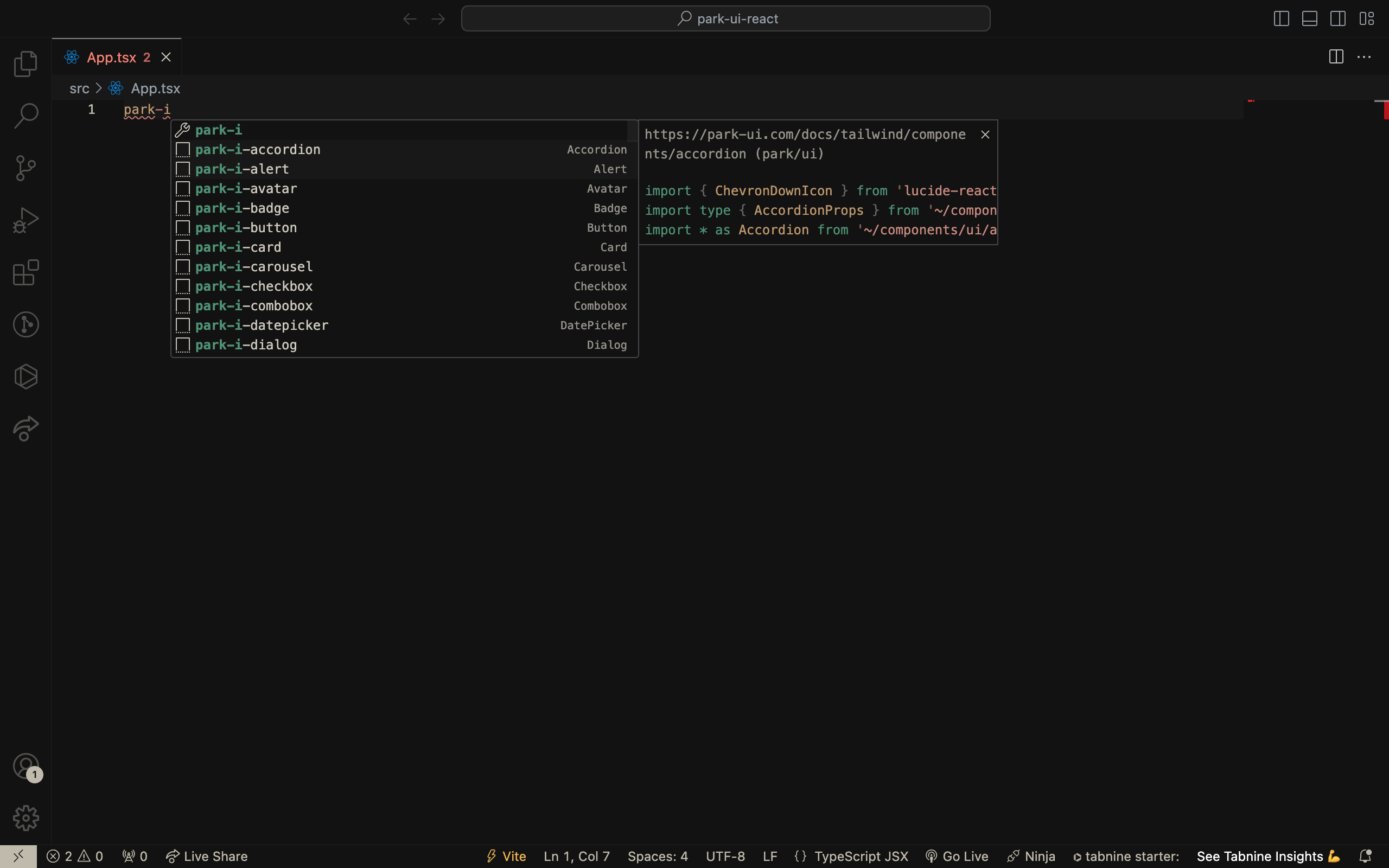Open Run and Debug view icon
The height and width of the screenshot is (868, 1389).
click(26, 220)
